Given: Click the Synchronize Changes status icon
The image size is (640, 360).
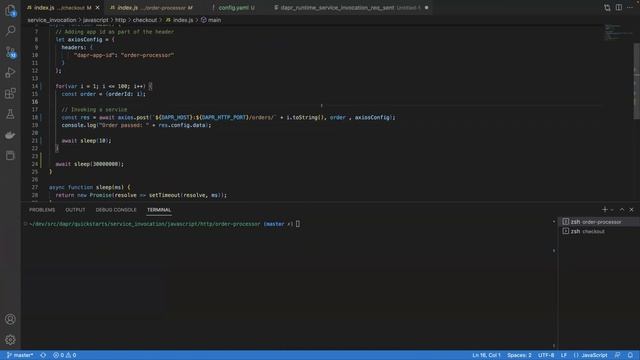Looking at the screenshot, I should [x=43, y=355].
